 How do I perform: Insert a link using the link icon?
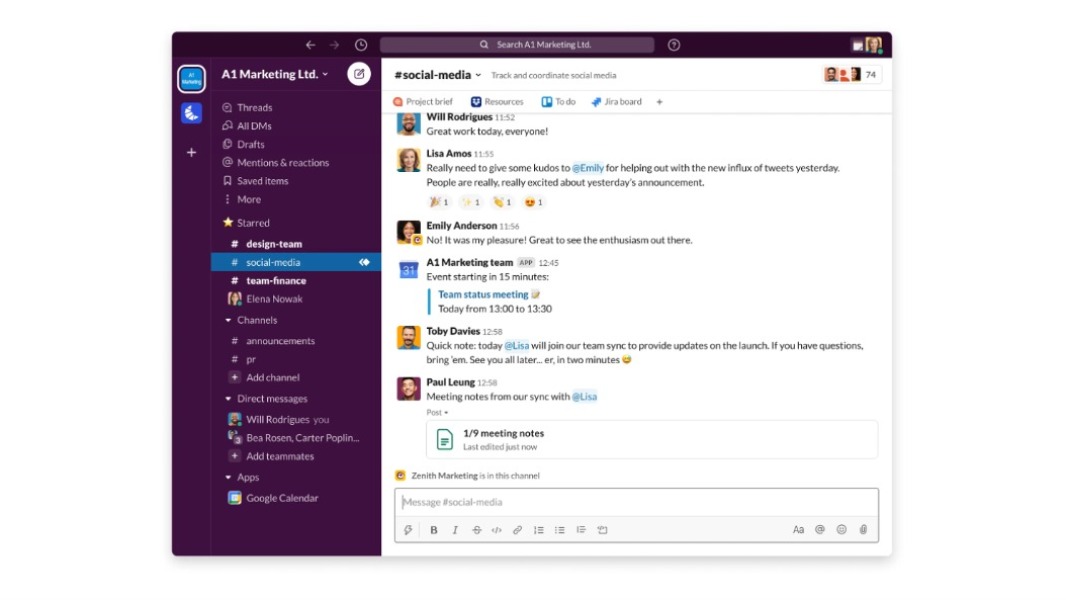point(517,530)
